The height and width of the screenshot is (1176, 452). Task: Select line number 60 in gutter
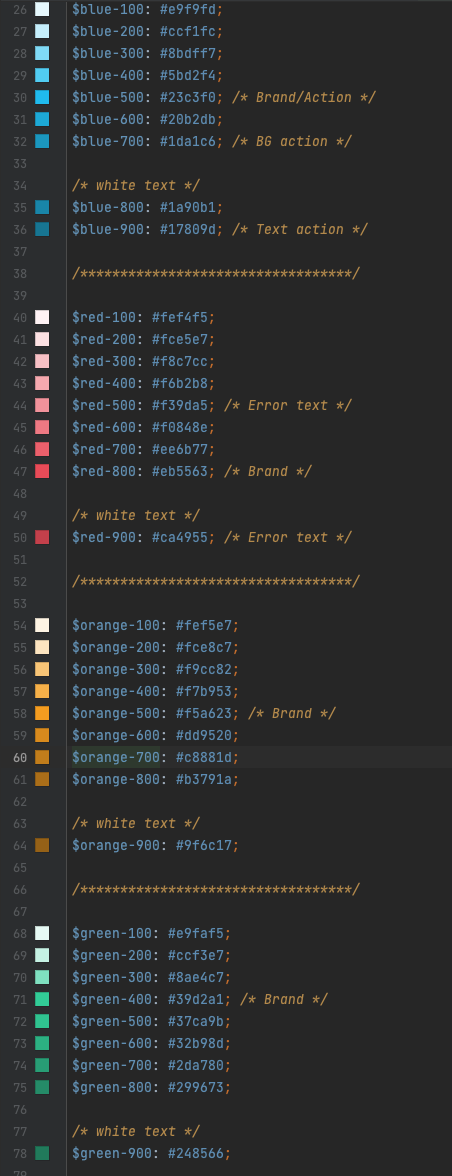(19, 758)
